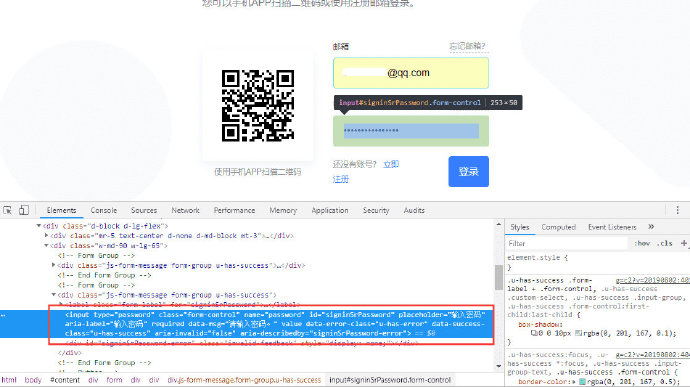The height and width of the screenshot is (387, 690).
Task: Open the Console tab
Action: 104,210
